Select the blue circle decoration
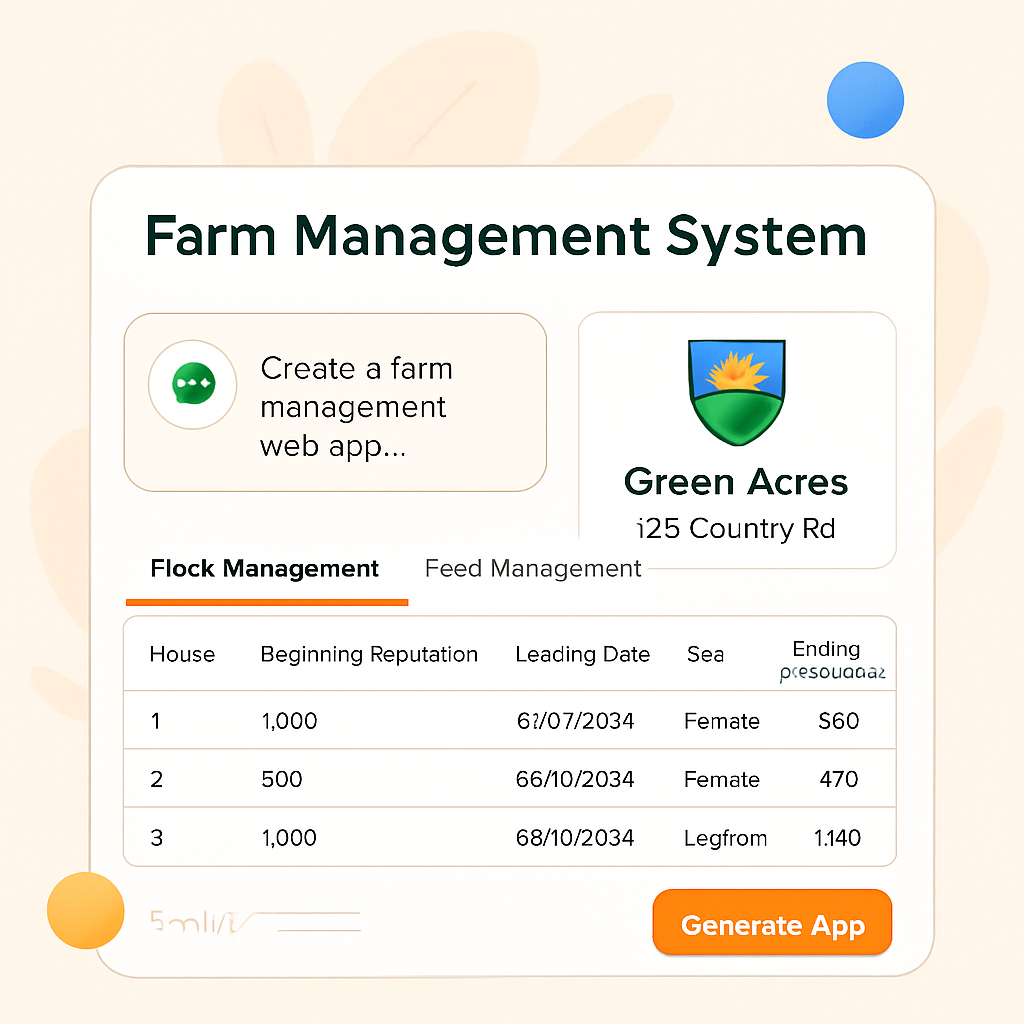 [x=866, y=101]
